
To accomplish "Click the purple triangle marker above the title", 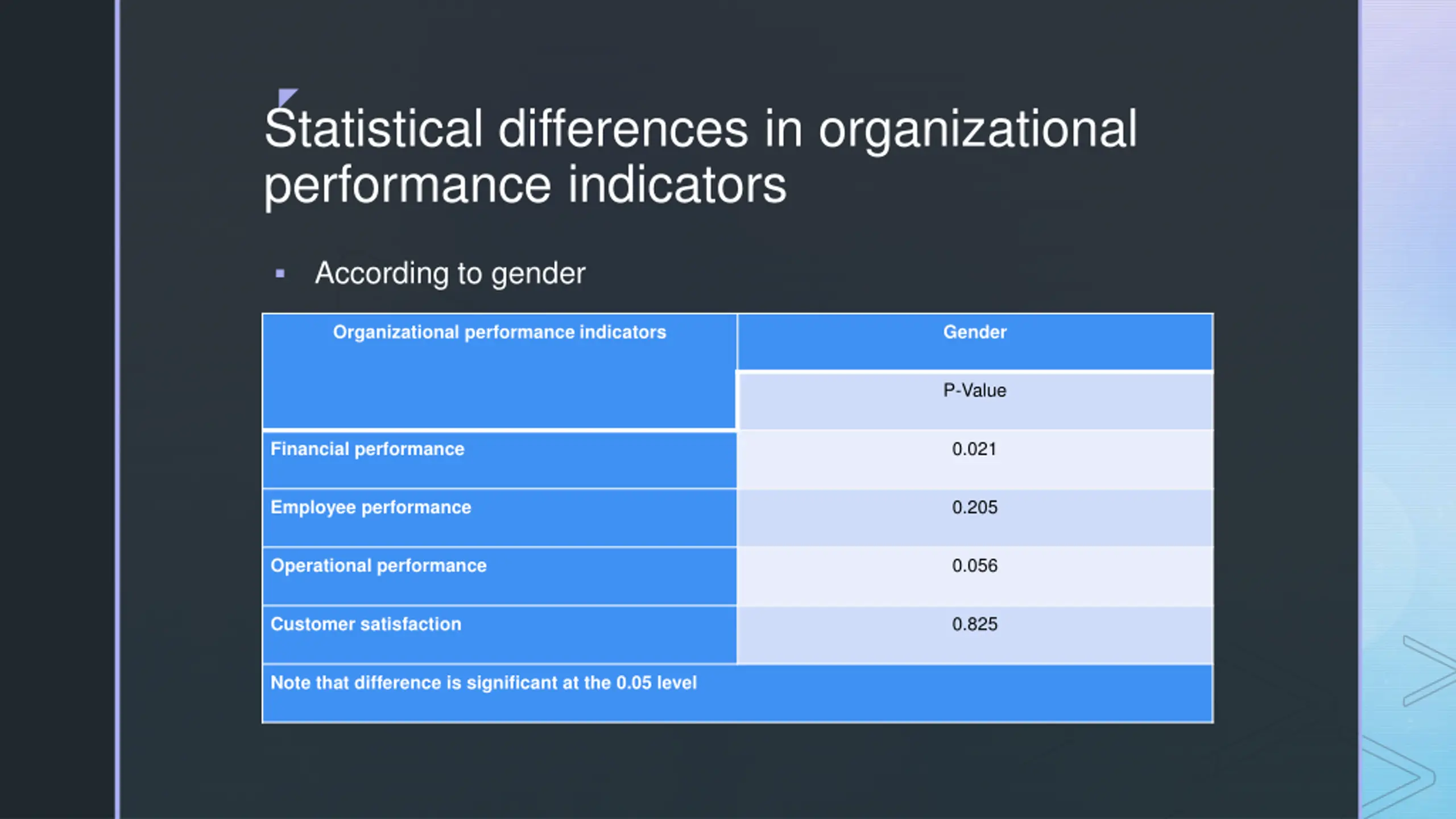I will (286, 96).
